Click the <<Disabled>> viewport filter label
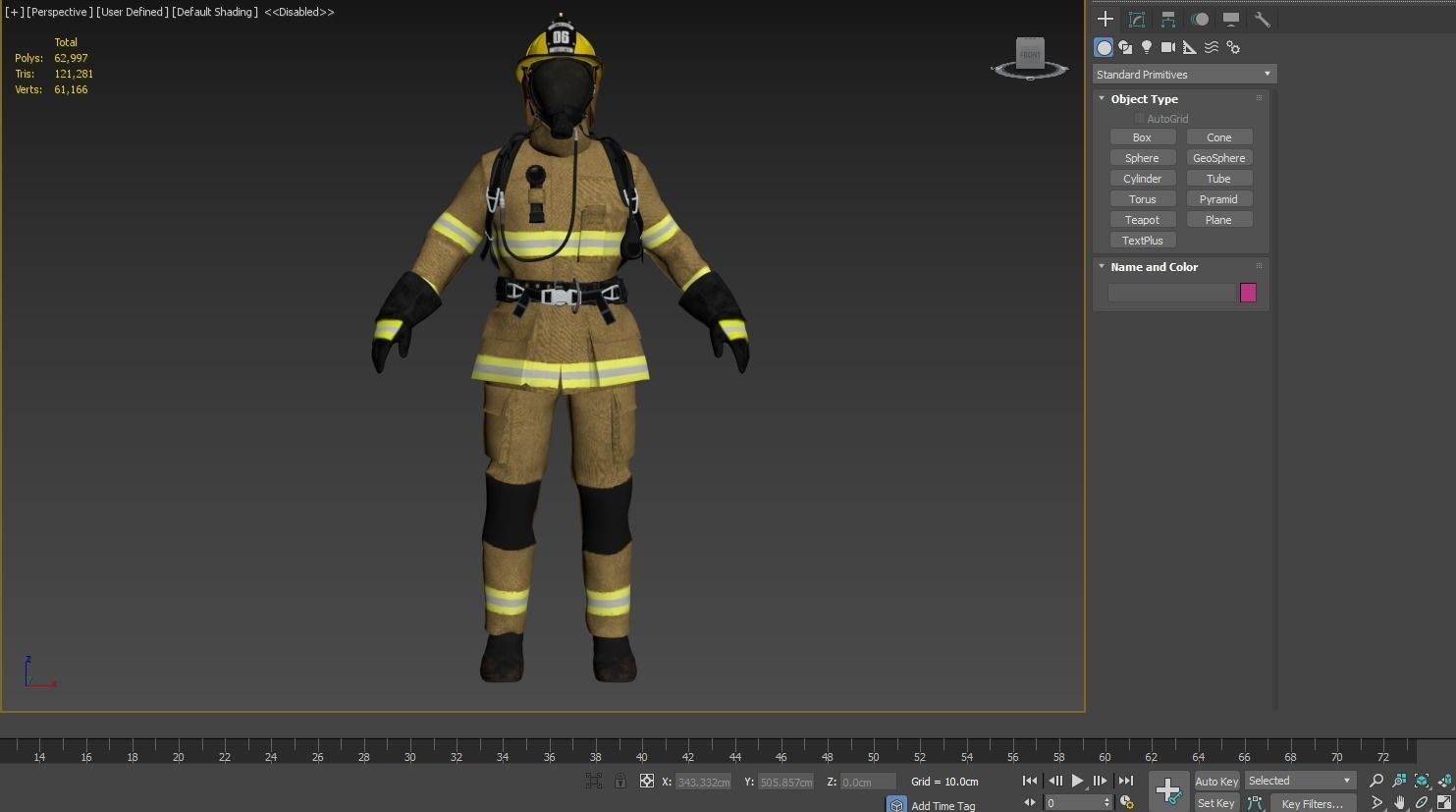 pyautogui.click(x=299, y=12)
